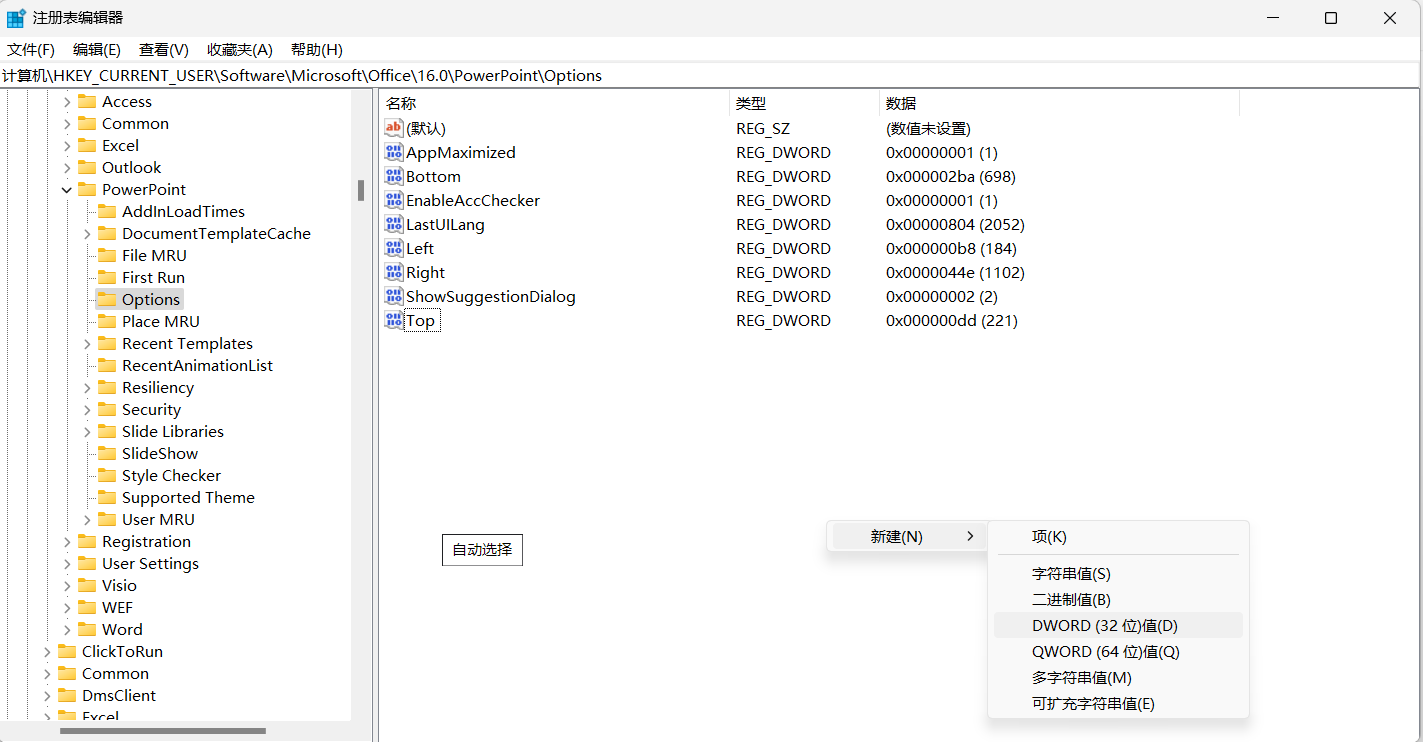Open the 编辑(E) menu
Viewport: 1423px width, 742px height.
[97, 49]
